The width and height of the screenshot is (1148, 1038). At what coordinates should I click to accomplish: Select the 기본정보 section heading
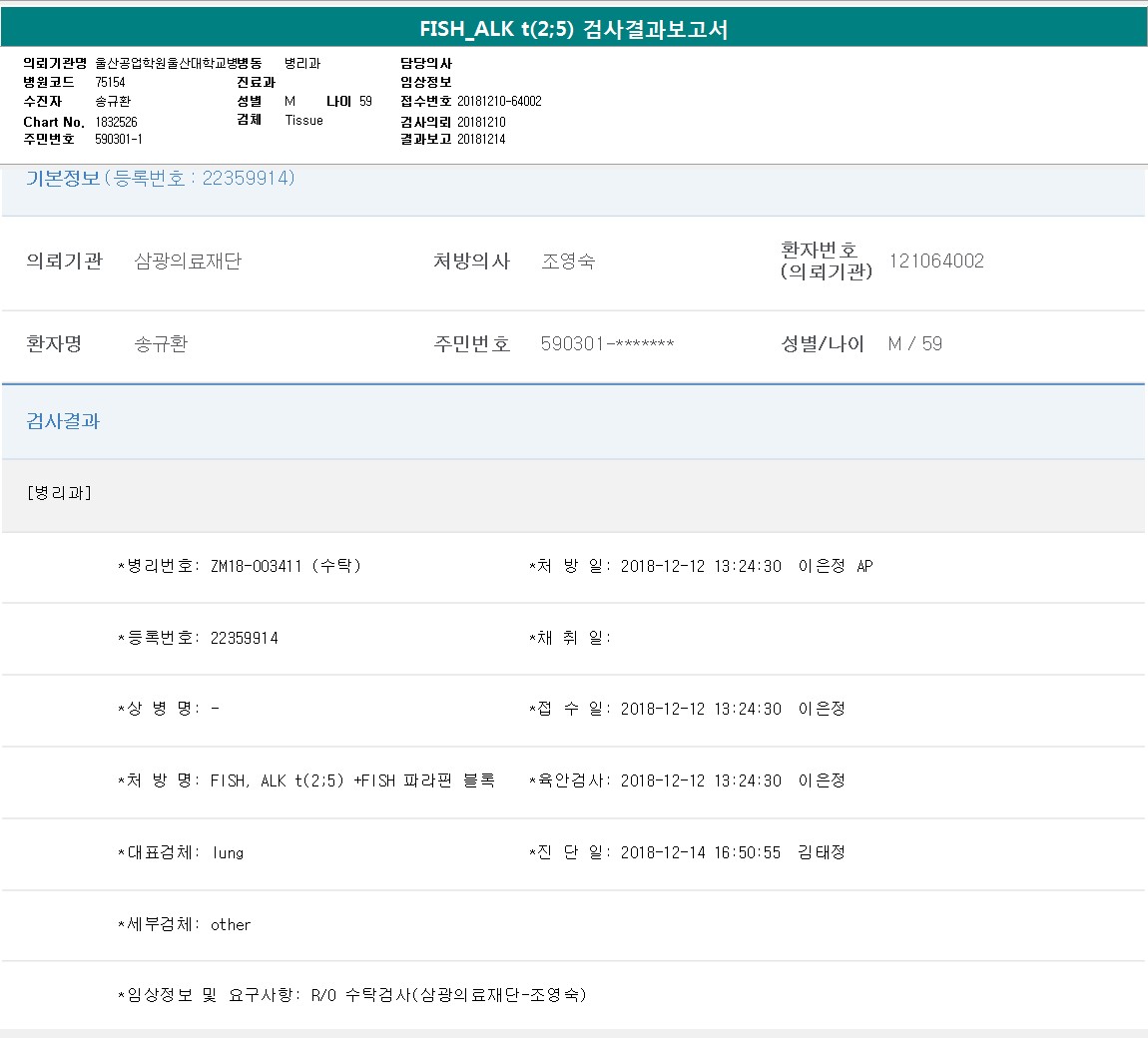(x=62, y=179)
